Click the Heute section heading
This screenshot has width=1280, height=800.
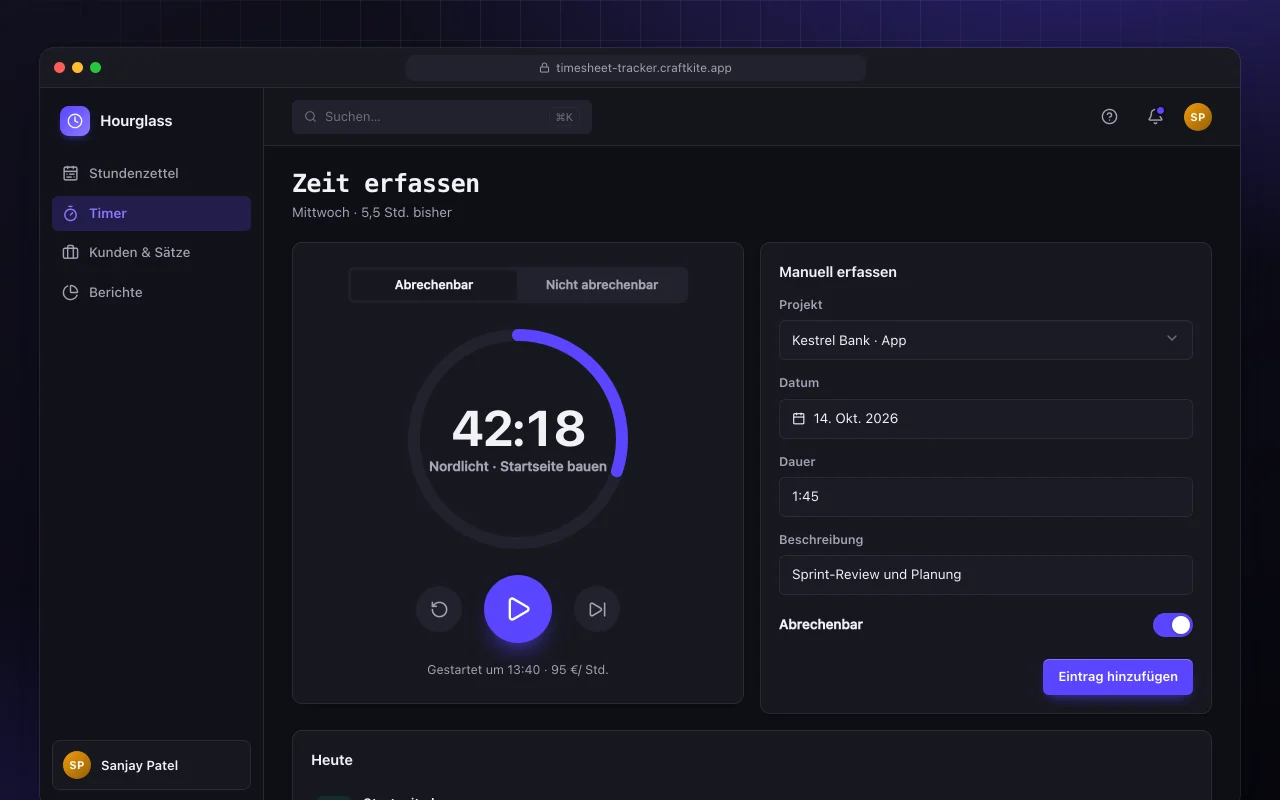[x=332, y=760]
